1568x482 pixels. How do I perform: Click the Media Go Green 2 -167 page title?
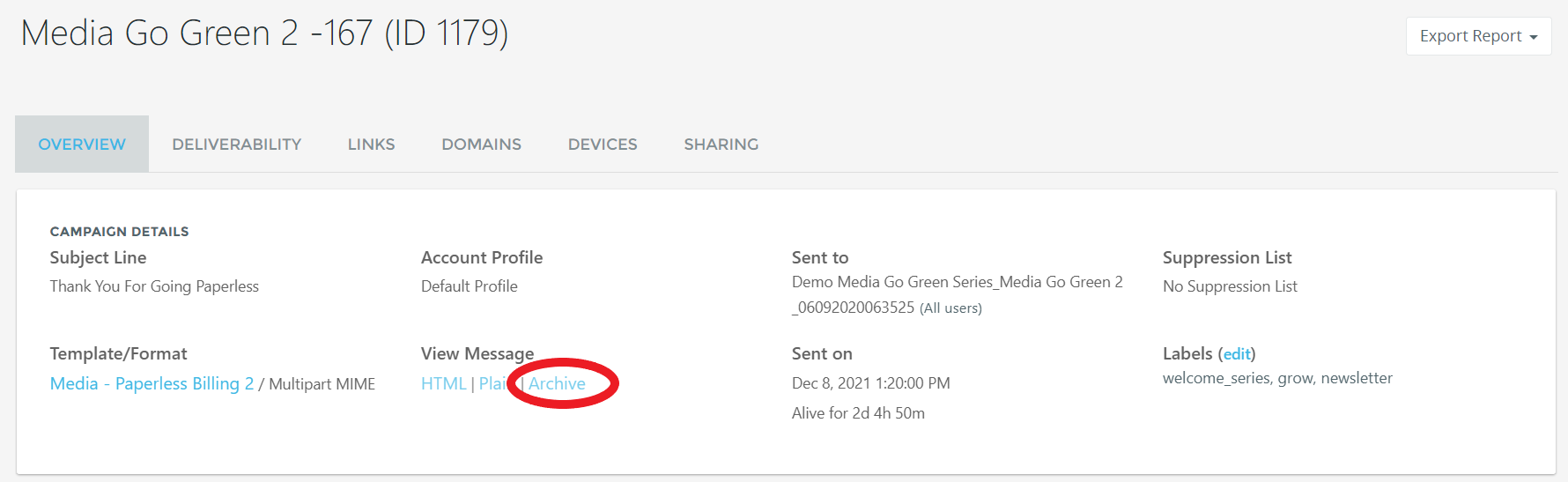[x=264, y=33]
